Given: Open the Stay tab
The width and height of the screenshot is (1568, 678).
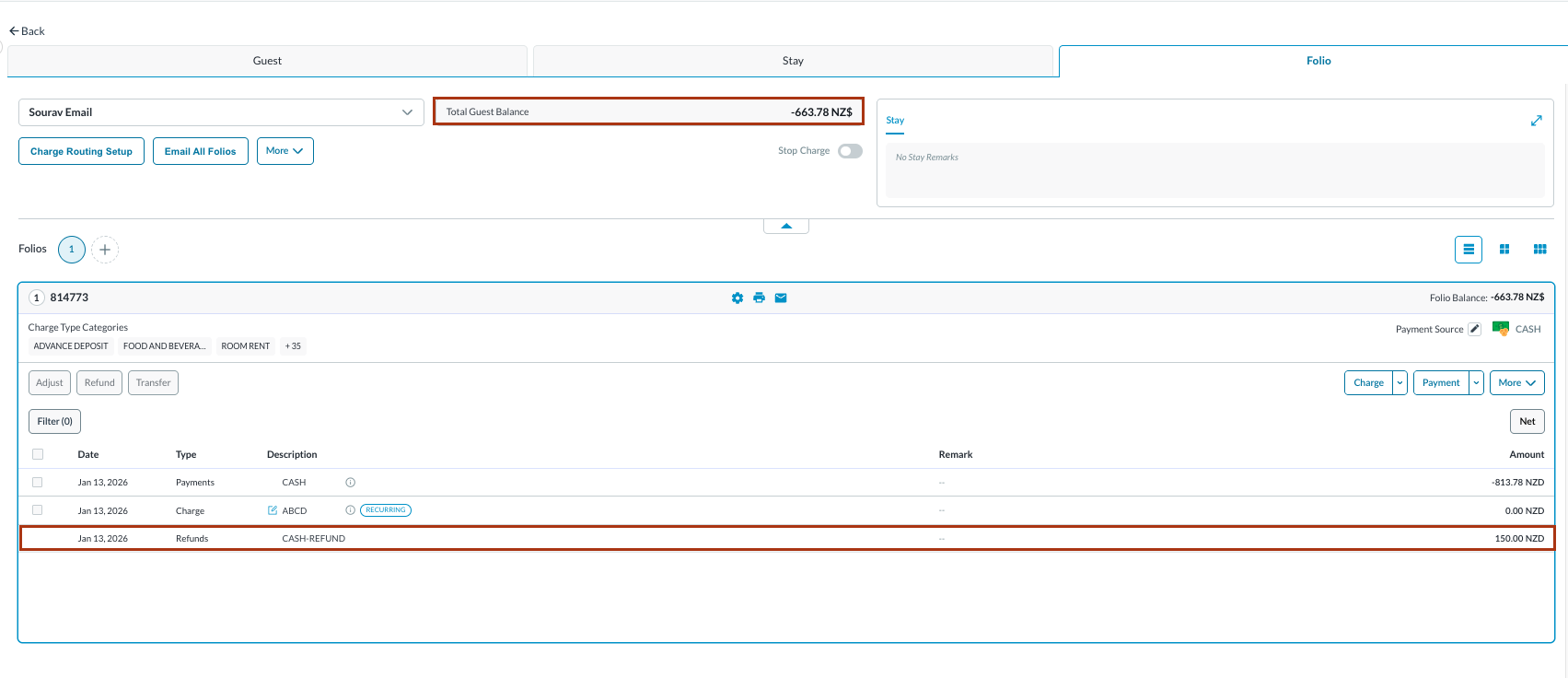Looking at the screenshot, I should click(x=793, y=61).
